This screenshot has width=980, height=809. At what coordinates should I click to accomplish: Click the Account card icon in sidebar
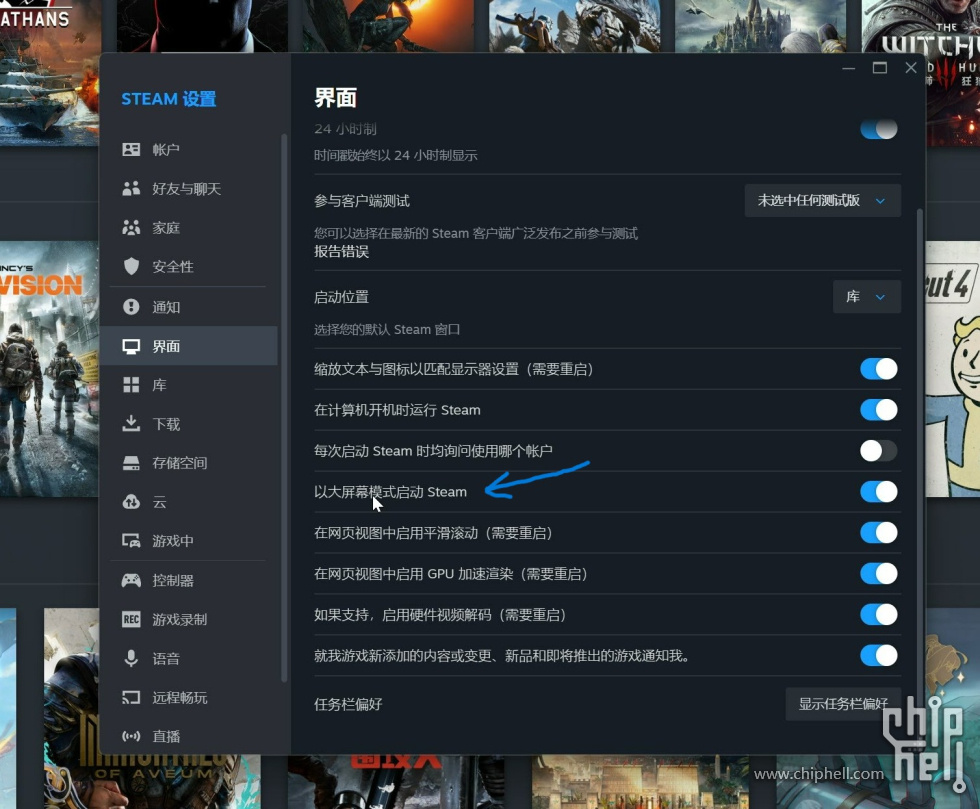pos(131,149)
